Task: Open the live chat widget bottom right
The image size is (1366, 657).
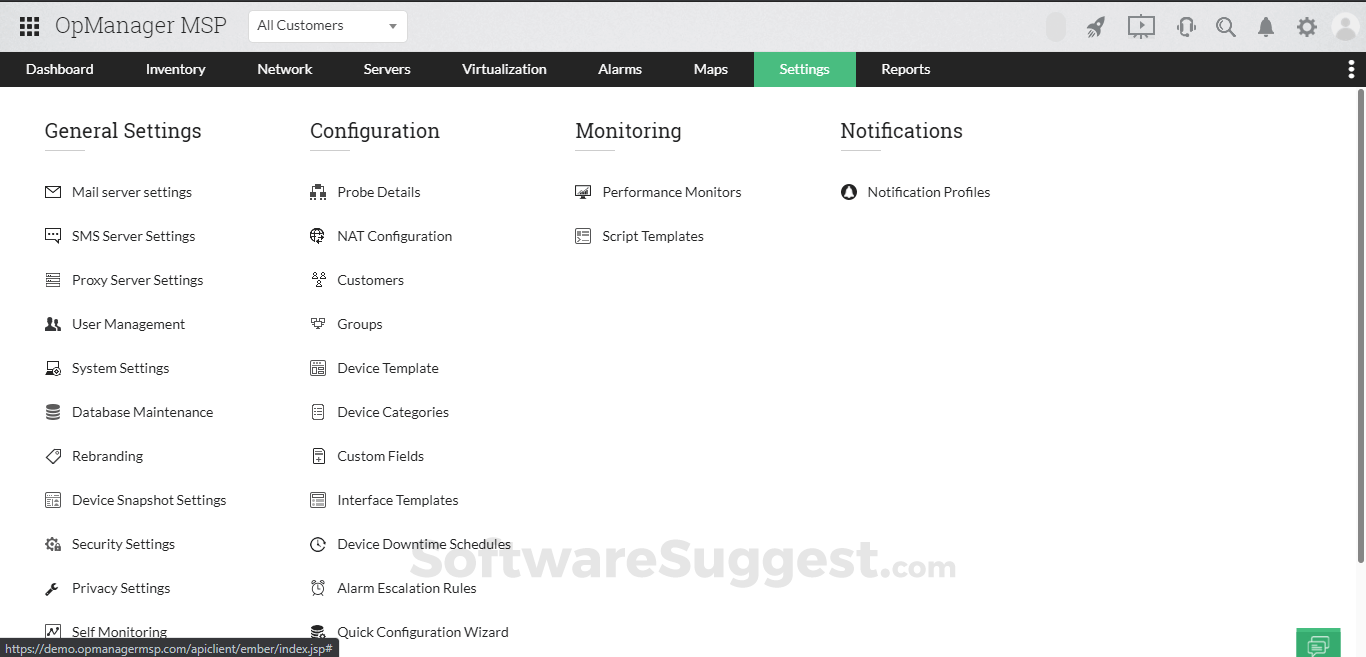Action: (1318, 642)
